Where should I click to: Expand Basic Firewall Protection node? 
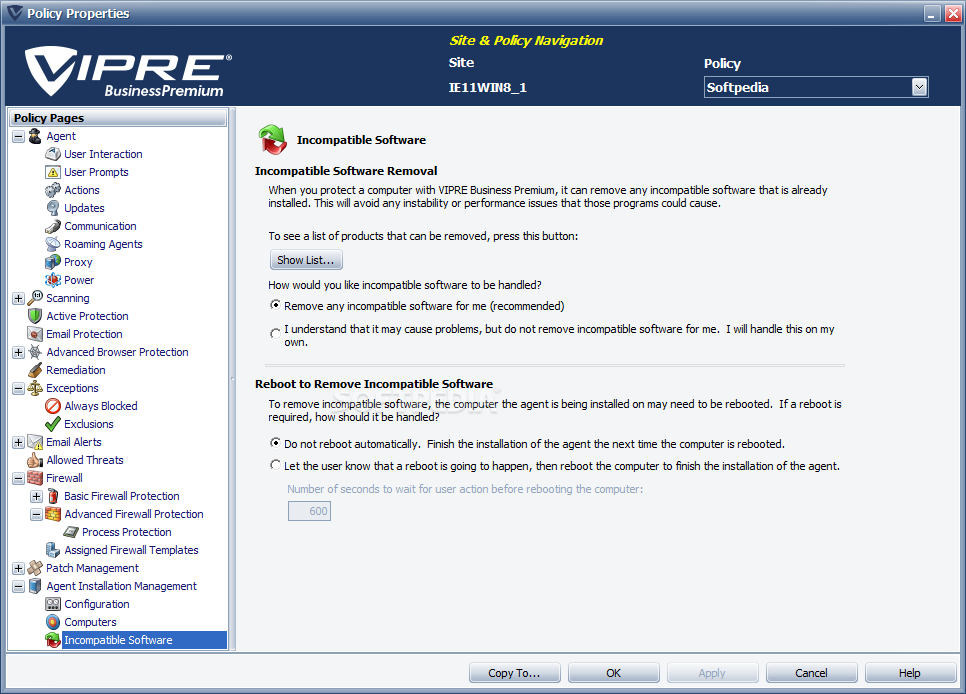point(36,496)
